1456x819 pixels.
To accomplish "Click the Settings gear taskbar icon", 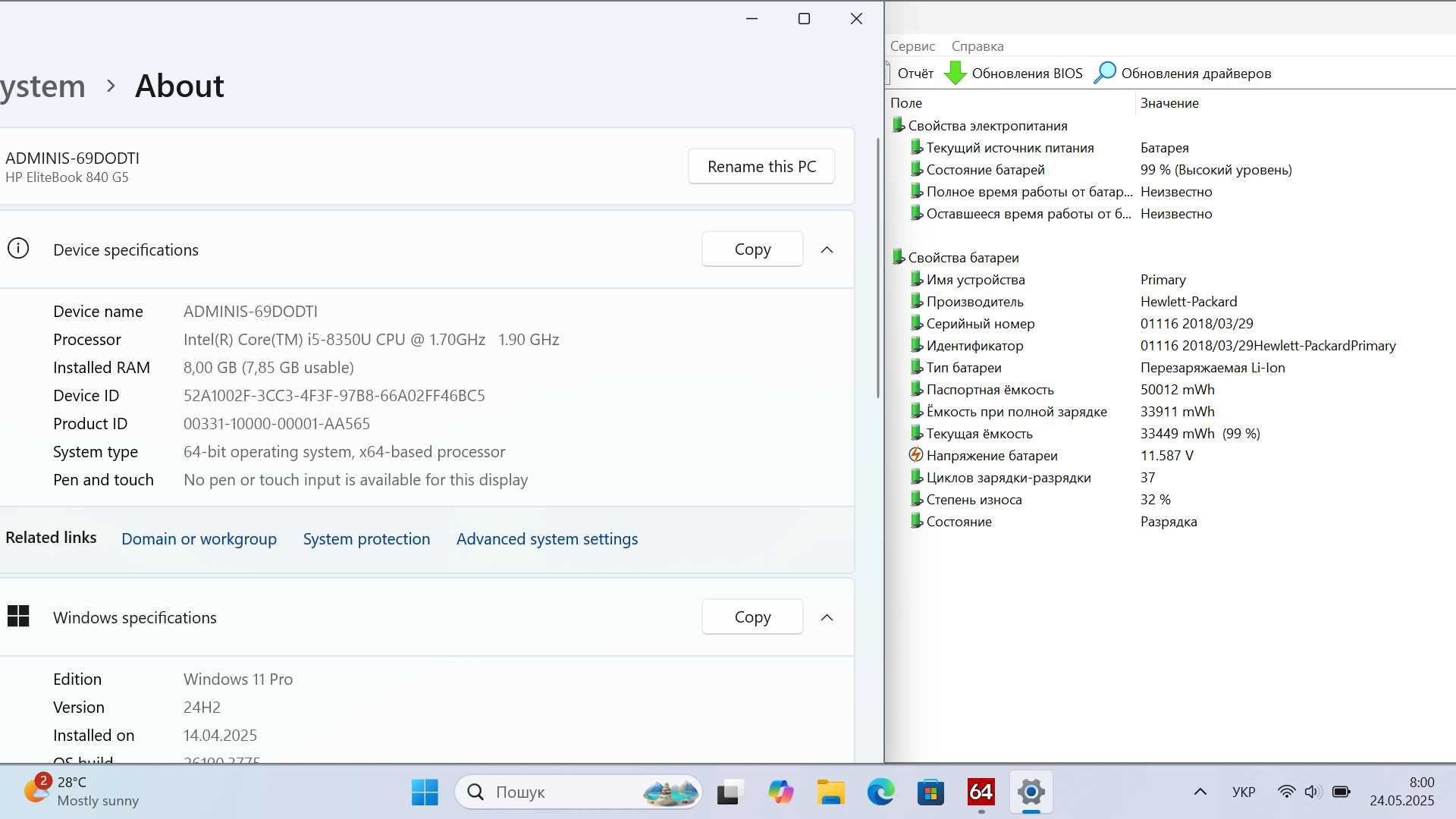I will point(1031,792).
